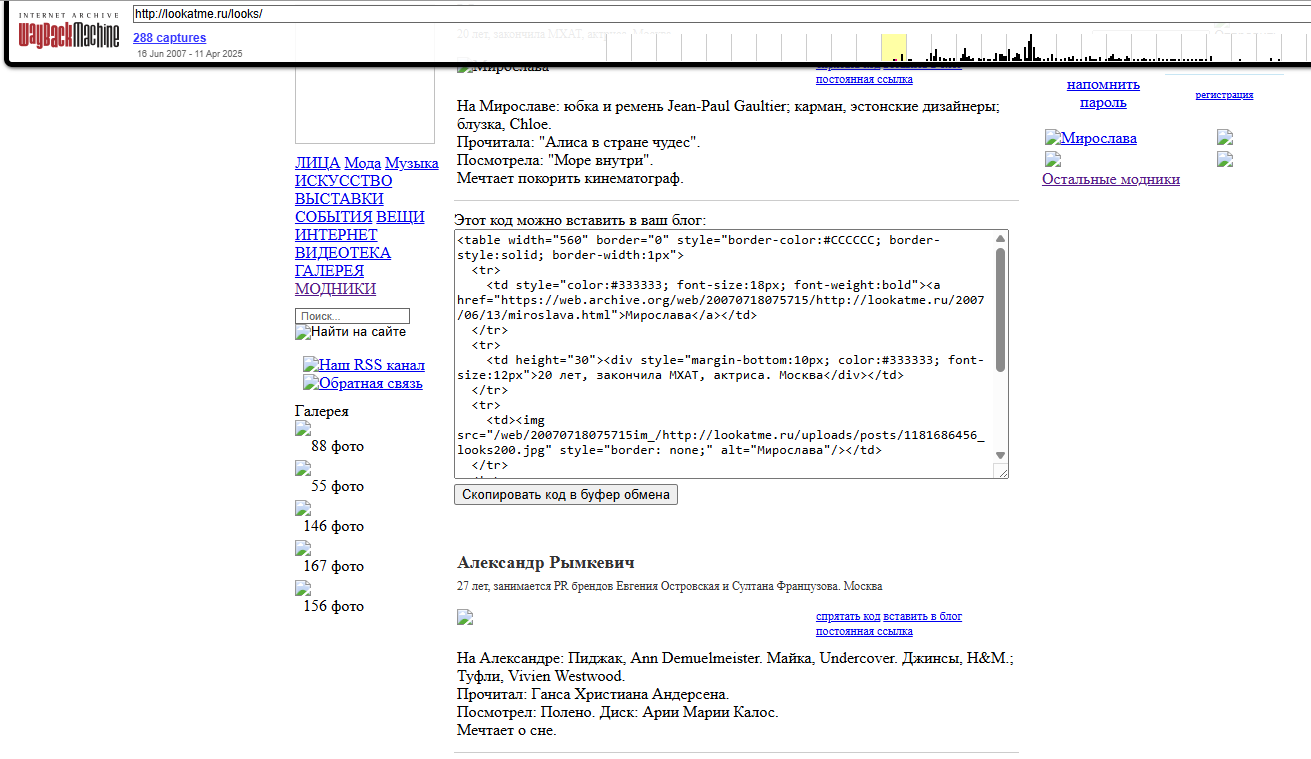Click the вставить в блог link
This screenshot has height=759, width=1311.
923,617
